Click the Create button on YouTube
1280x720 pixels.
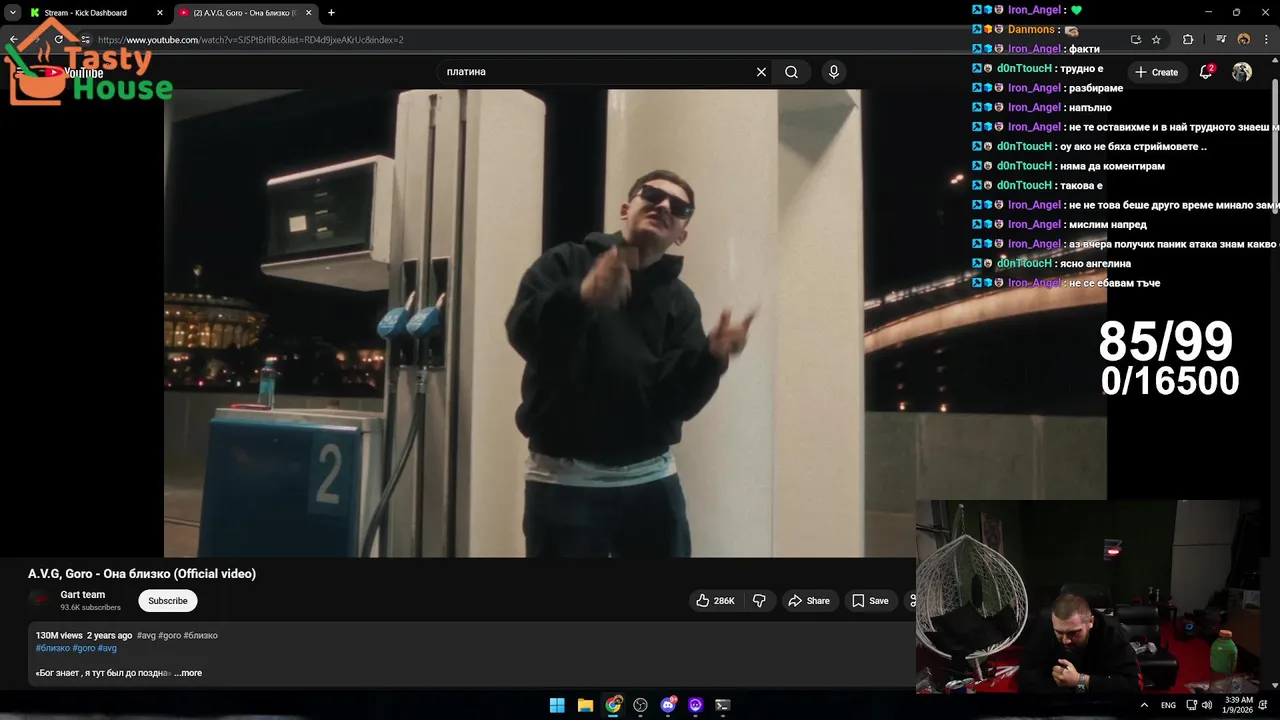coord(1156,72)
